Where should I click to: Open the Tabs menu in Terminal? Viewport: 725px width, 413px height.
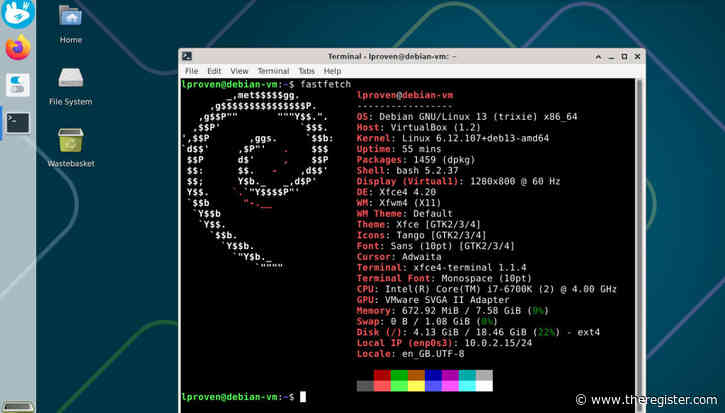coord(306,71)
